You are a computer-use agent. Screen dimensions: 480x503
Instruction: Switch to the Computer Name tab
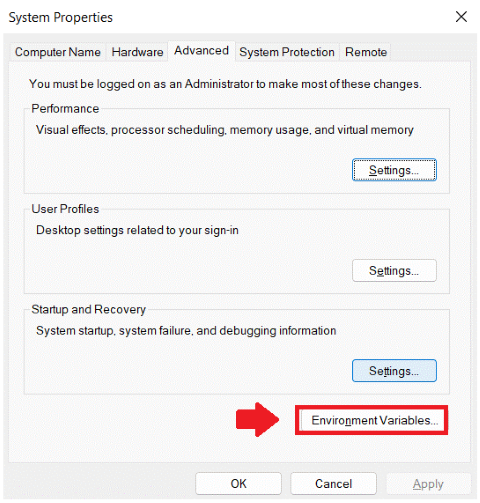pyautogui.click(x=58, y=52)
